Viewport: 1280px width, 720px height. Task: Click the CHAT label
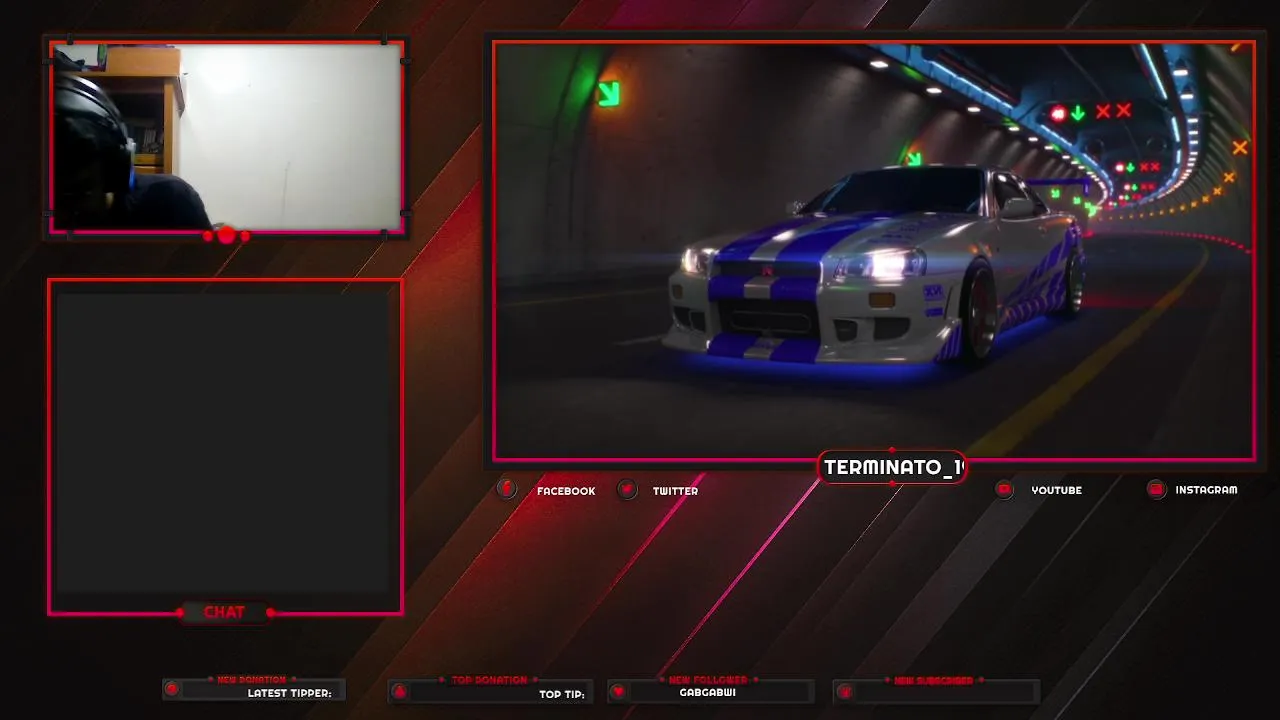224,612
